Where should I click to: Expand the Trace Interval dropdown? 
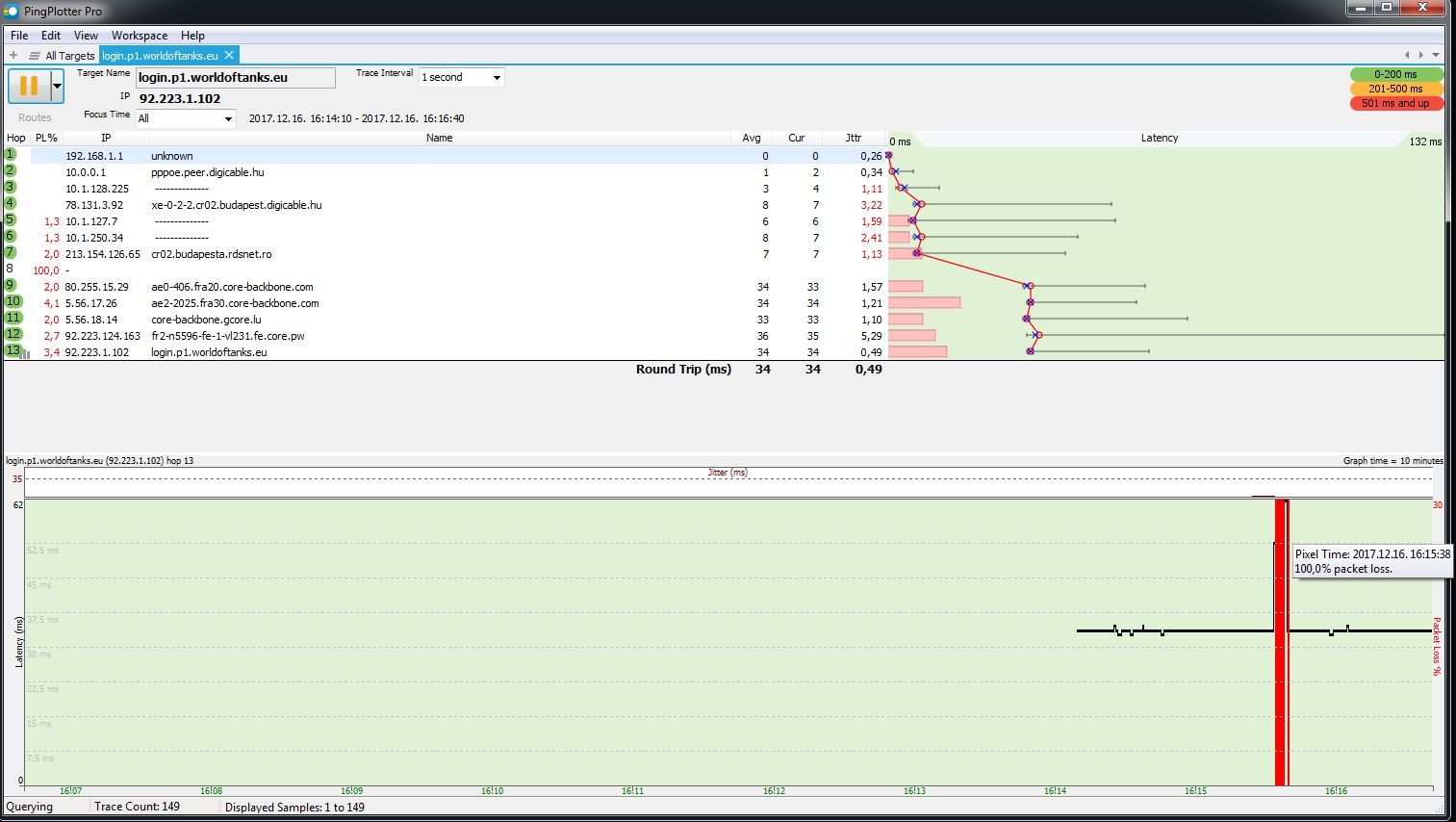click(x=497, y=77)
